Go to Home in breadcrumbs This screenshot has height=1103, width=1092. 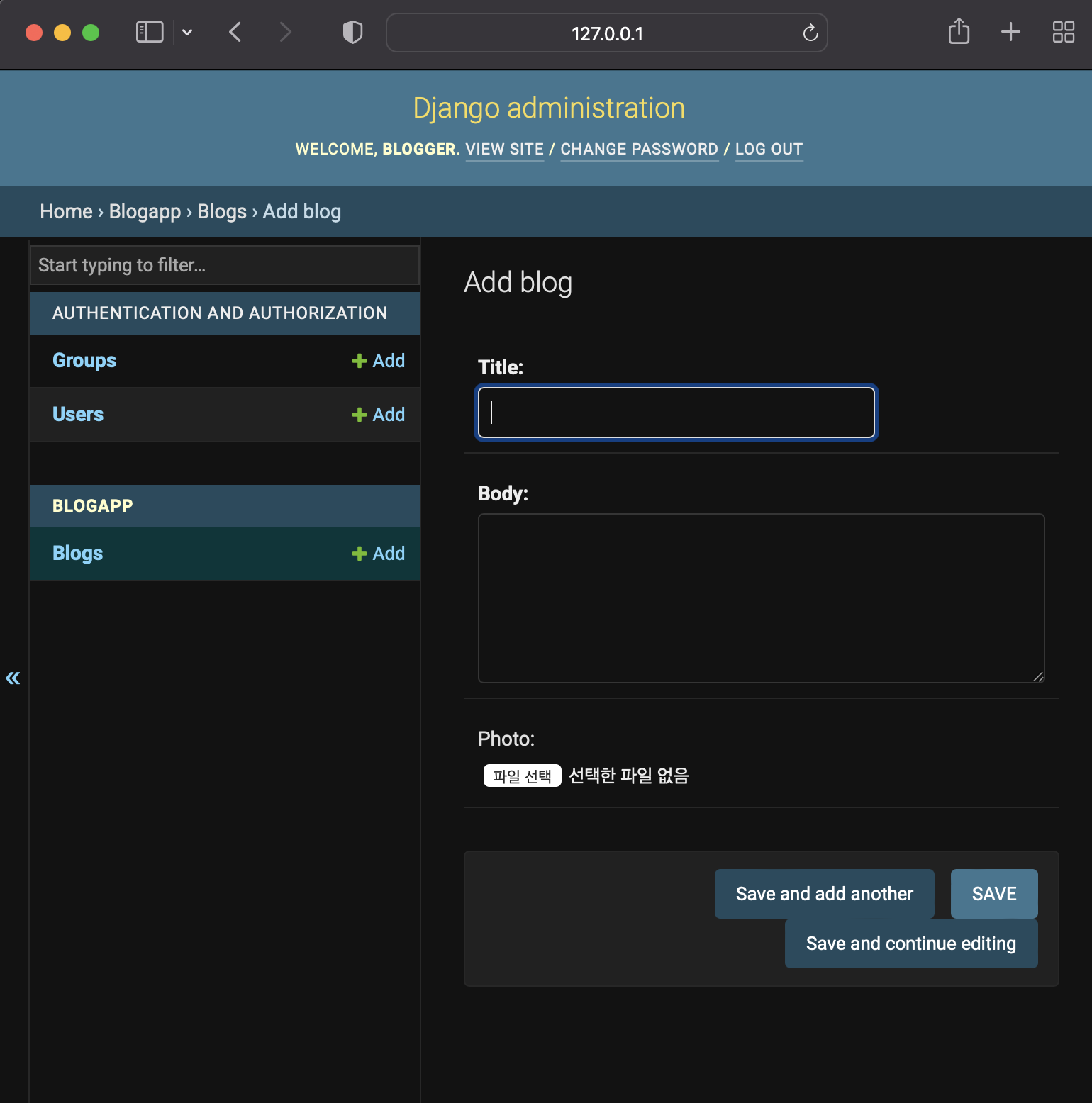66,211
